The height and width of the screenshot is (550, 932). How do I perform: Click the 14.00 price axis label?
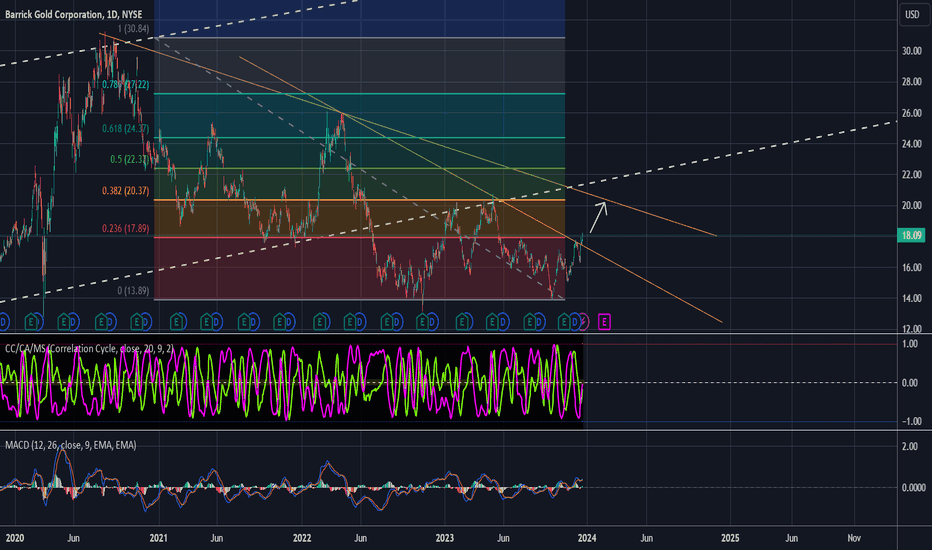pyautogui.click(x=912, y=298)
